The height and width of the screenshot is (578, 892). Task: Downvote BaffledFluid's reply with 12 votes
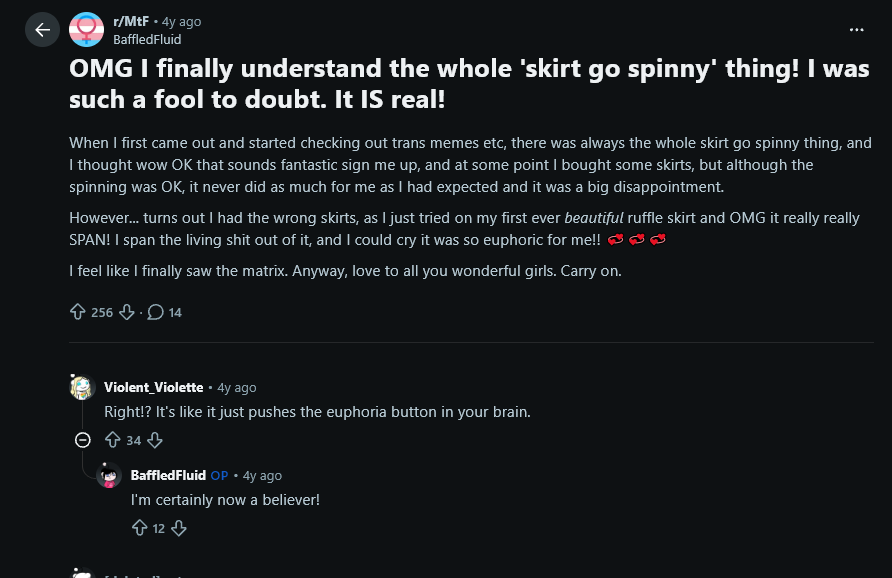point(179,528)
